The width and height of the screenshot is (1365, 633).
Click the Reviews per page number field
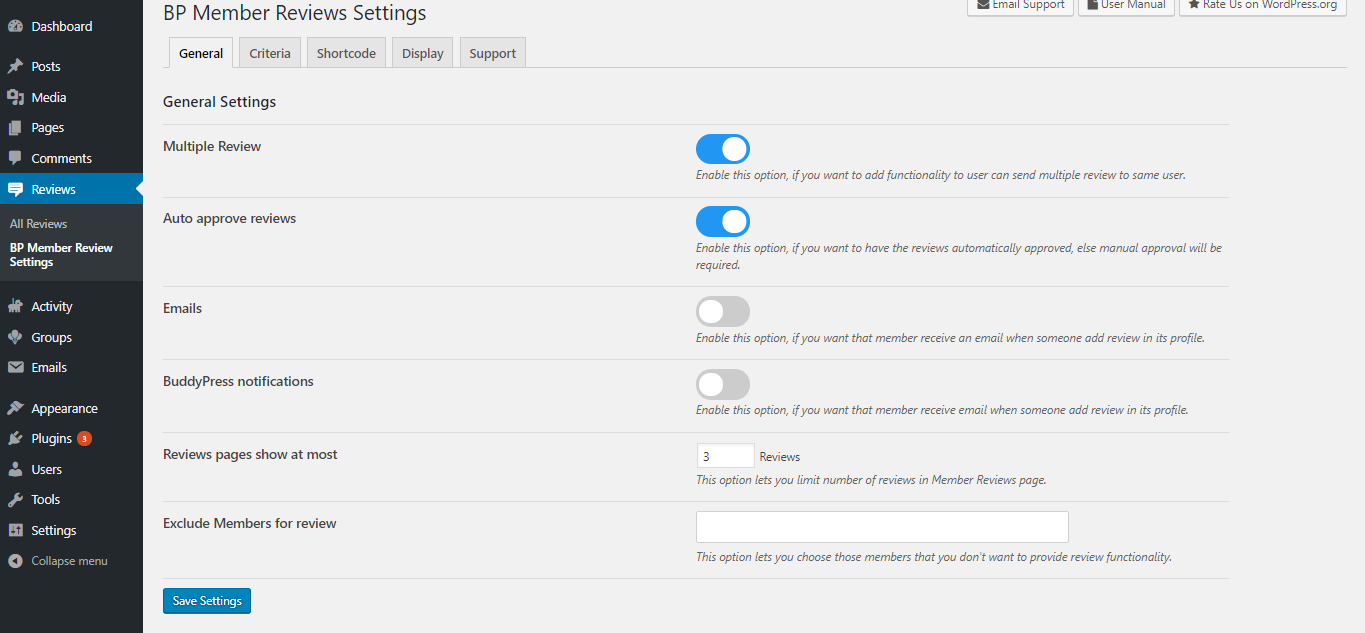(x=726, y=456)
